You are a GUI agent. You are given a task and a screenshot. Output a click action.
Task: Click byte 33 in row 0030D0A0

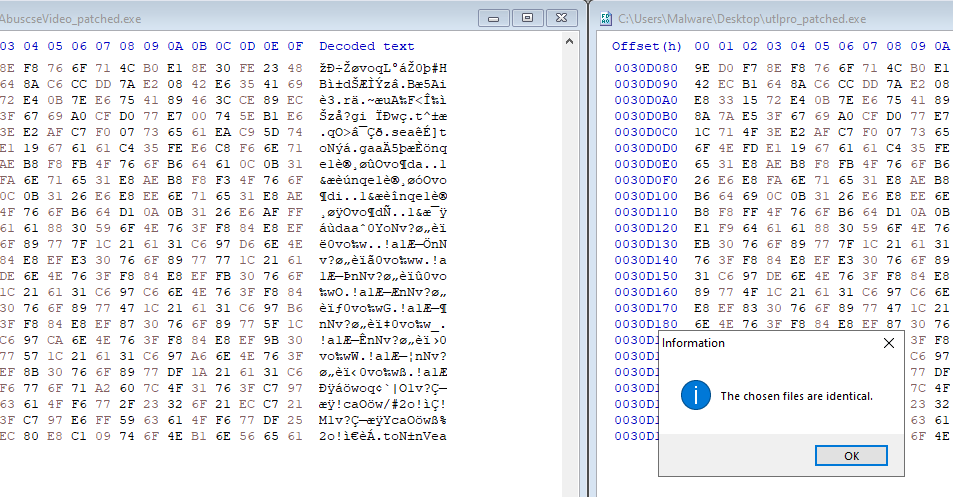pos(726,100)
